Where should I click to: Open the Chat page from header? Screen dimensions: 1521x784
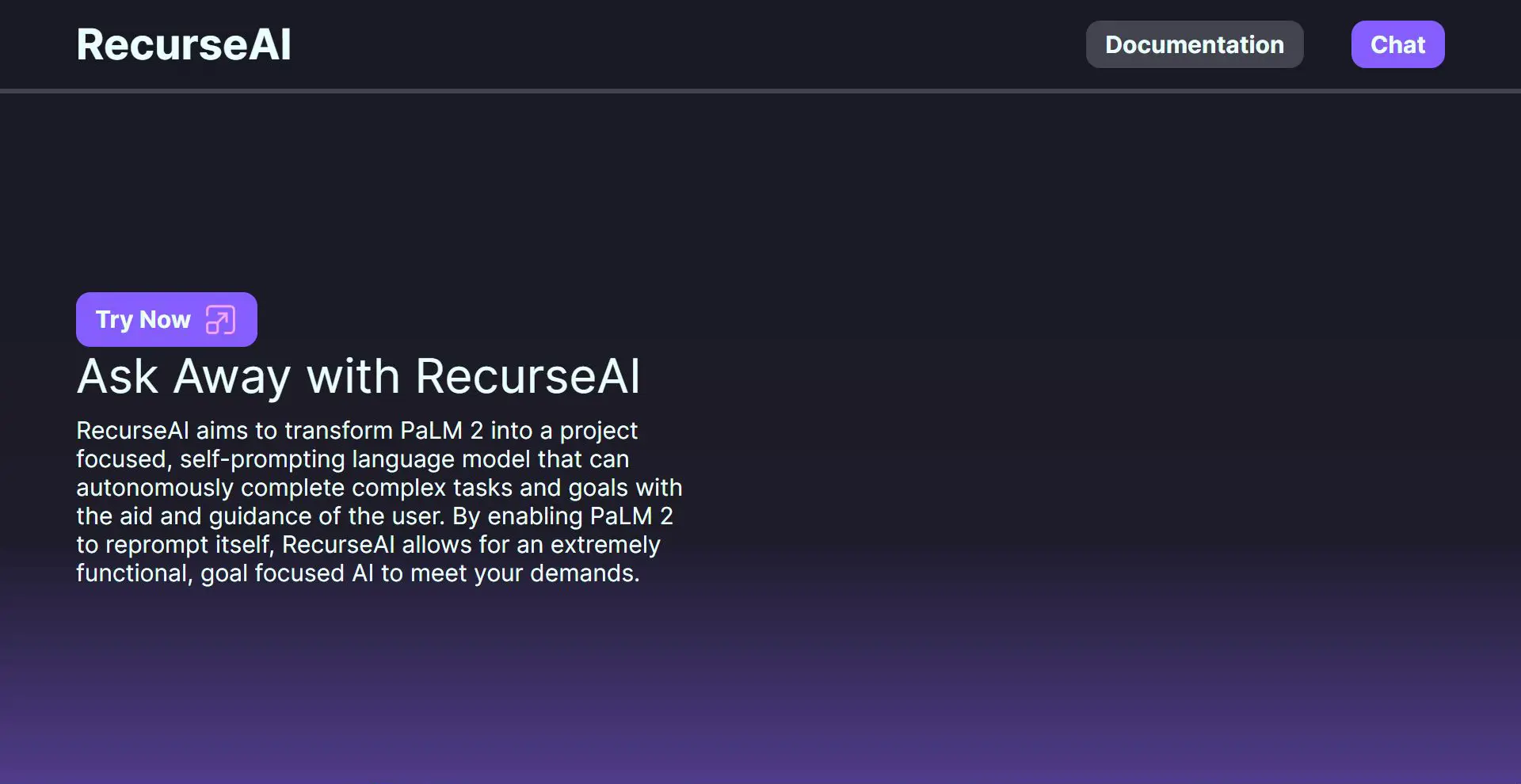pyautogui.click(x=1397, y=44)
